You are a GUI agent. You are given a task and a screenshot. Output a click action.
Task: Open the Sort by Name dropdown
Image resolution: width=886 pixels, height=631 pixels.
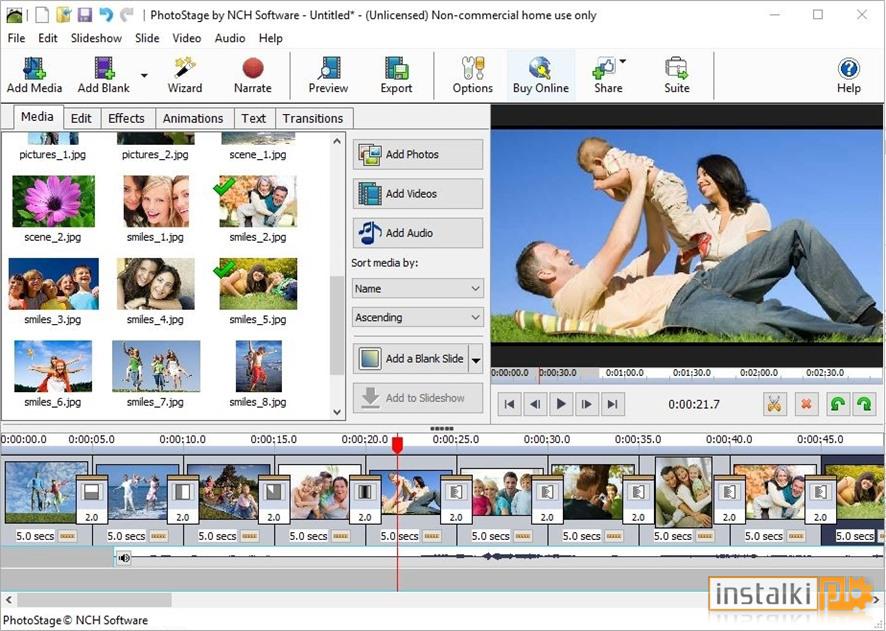(x=418, y=289)
